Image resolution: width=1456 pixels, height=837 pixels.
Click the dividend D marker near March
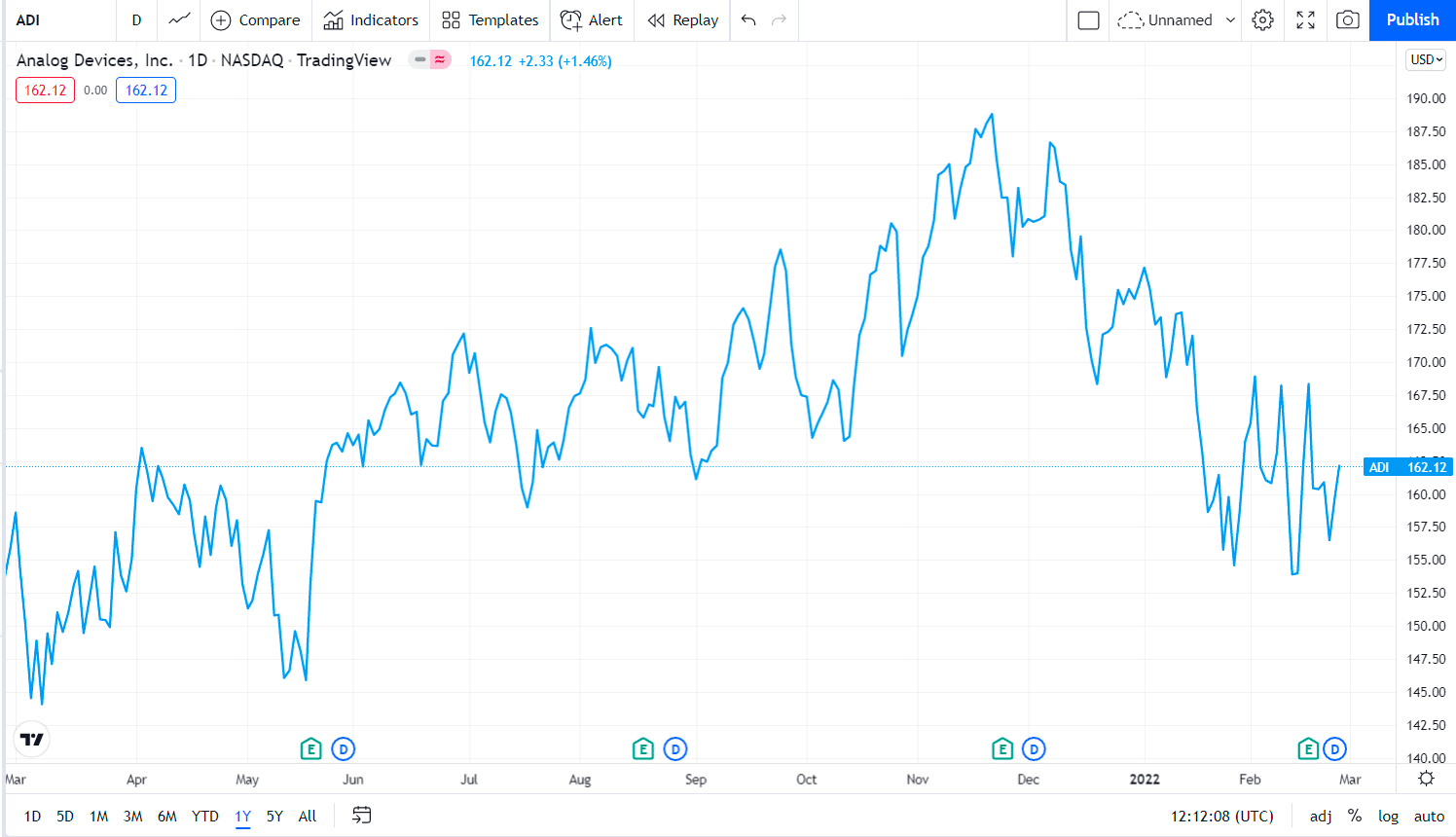tap(1335, 749)
